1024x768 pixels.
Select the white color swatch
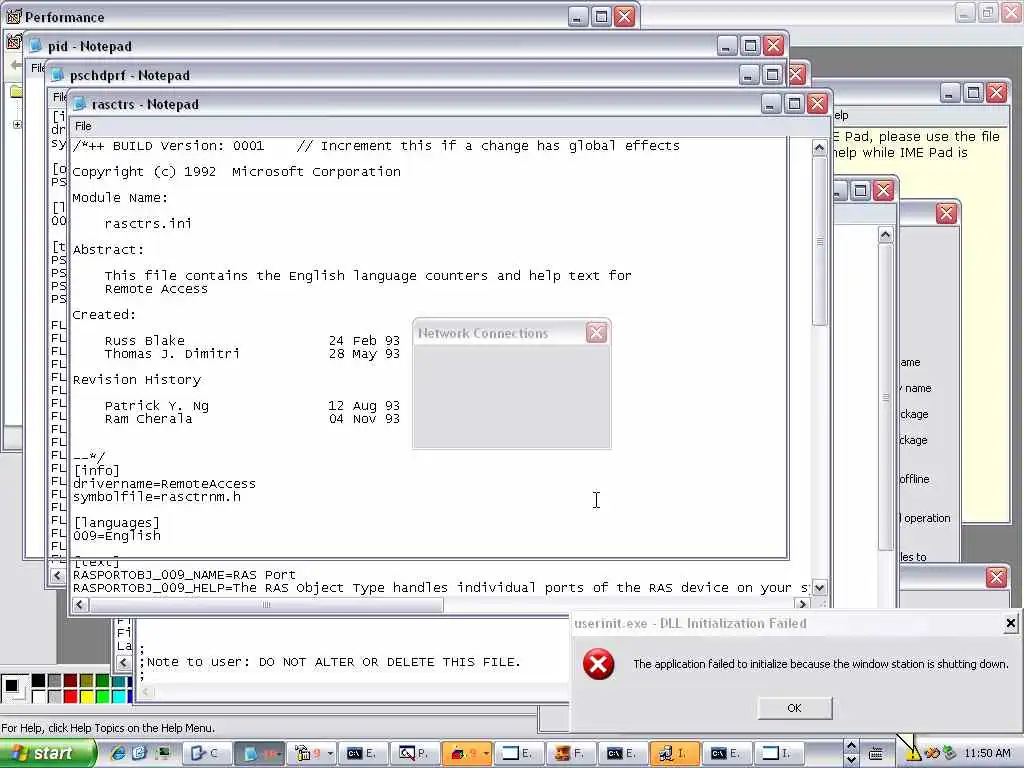(x=39, y=697)
